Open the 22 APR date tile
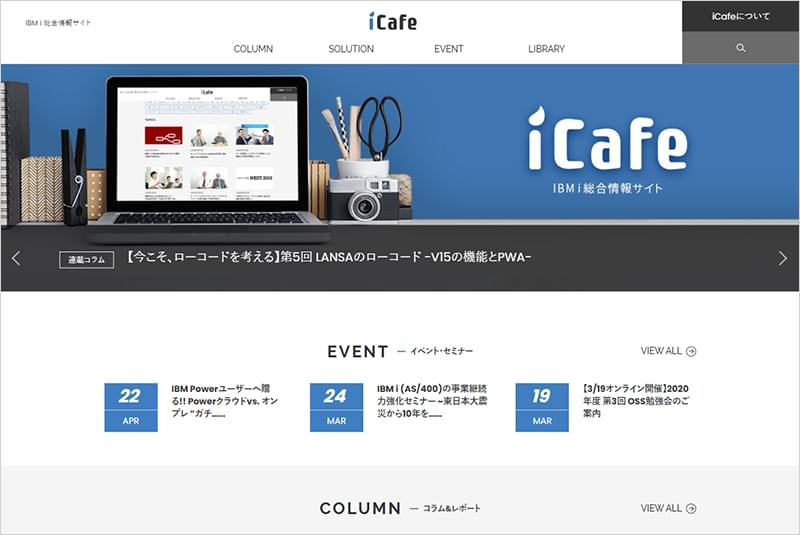The width and height of the screenshot is (800, 535). point(131,407)
